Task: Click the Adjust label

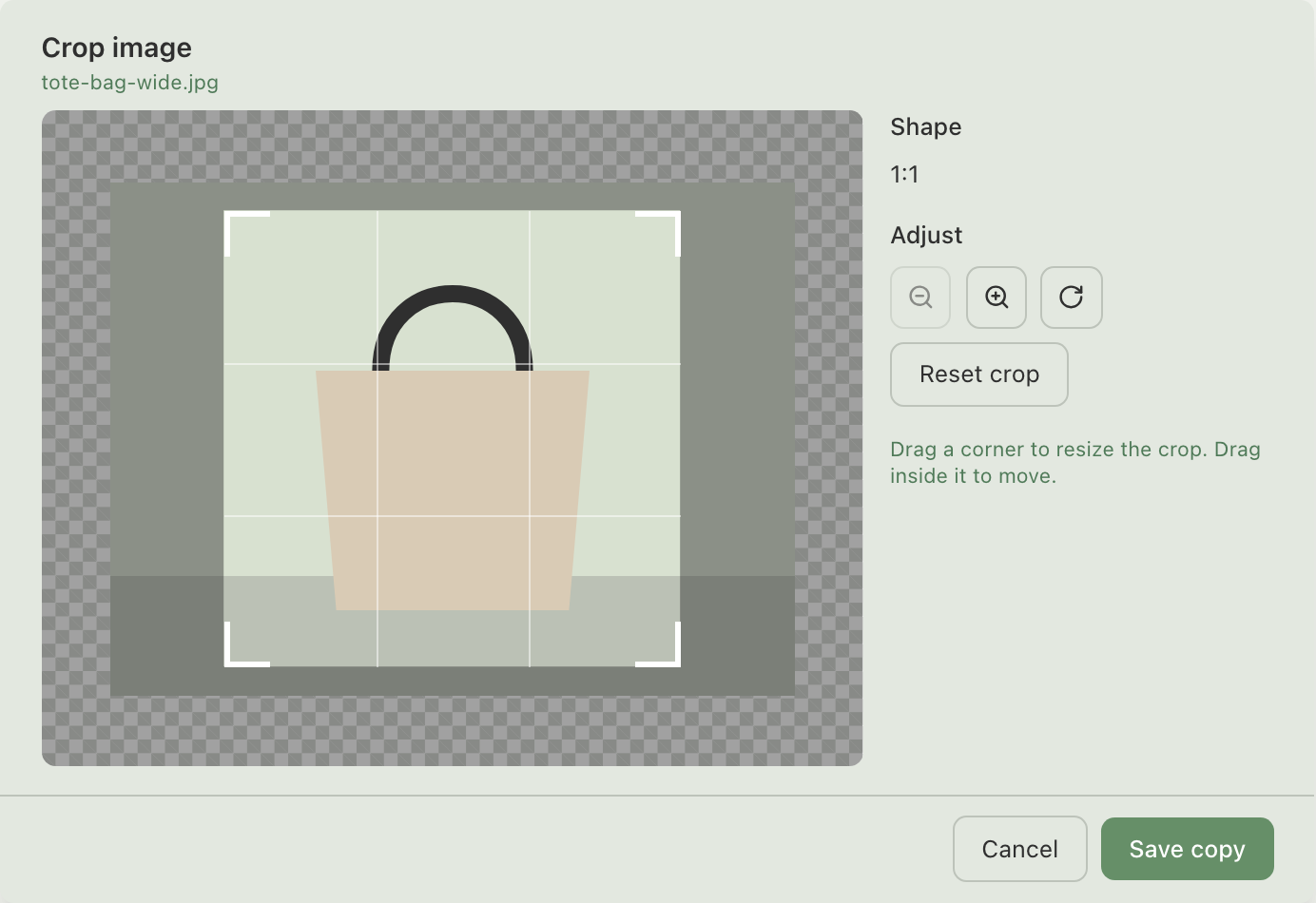Action: (927, 236)
